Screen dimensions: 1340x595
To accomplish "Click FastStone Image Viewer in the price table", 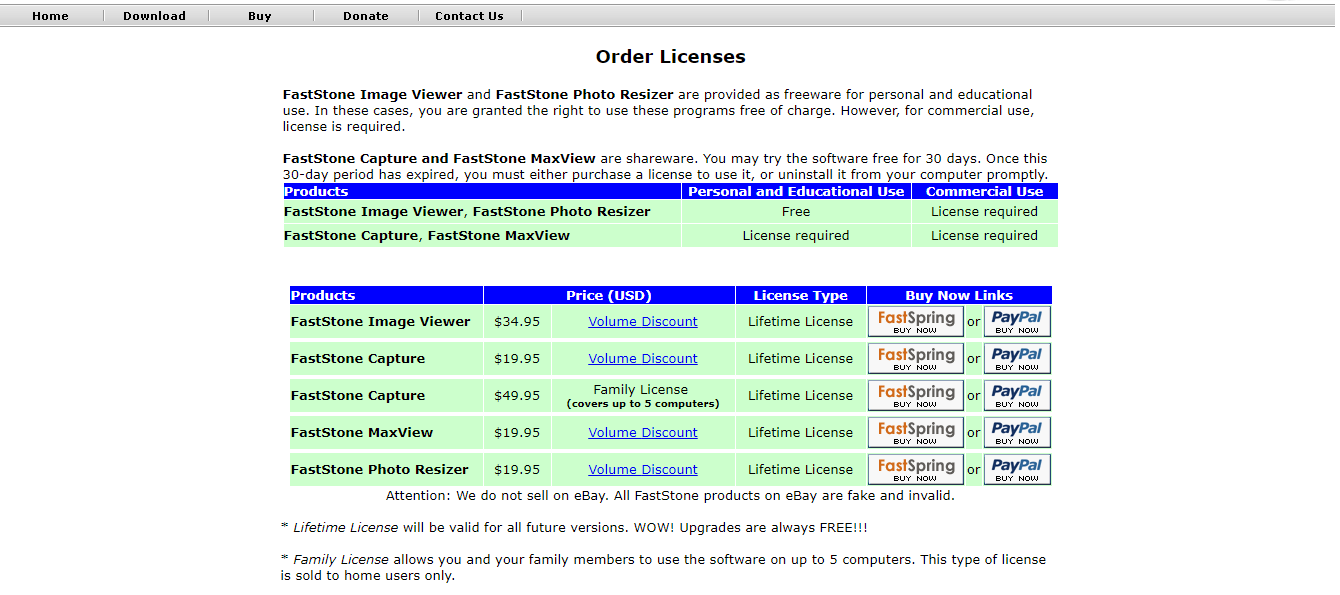I will [380, 322].
